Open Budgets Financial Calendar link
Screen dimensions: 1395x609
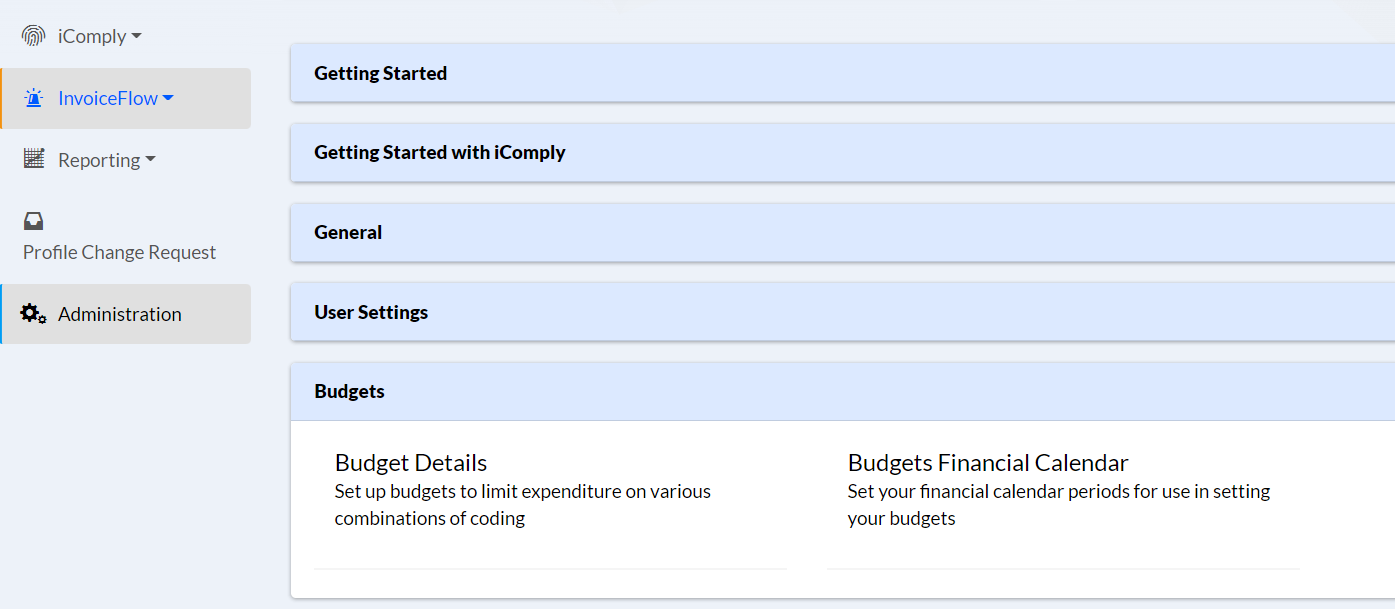click(x=988, y=463)
